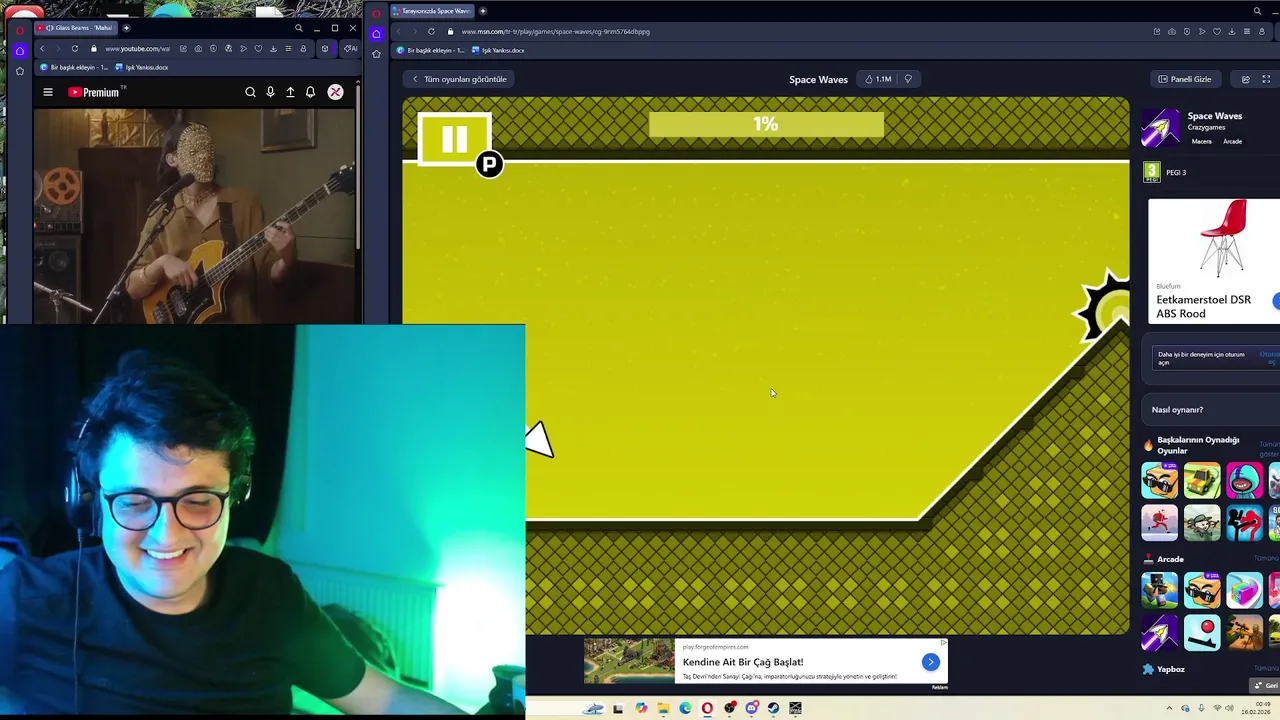Viewport: 1280px width, 720px height.
Task: Hide the side panel with 'Paneli Gizle'
Action: click(x=1186, y=79)
